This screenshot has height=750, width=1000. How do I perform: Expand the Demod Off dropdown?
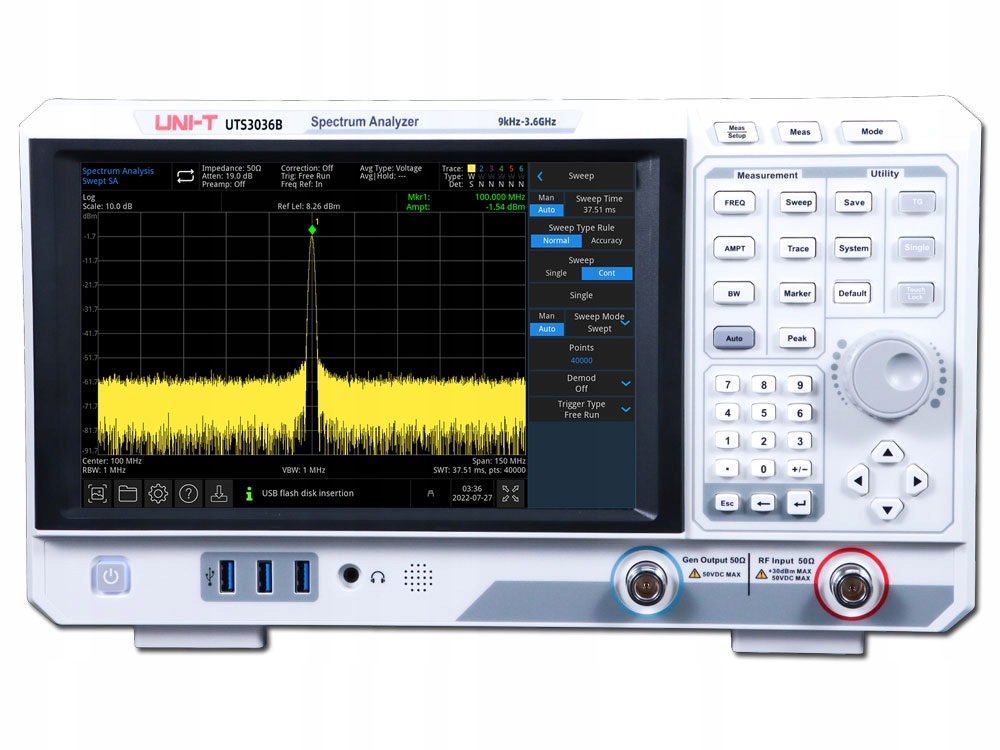[626, 383]
